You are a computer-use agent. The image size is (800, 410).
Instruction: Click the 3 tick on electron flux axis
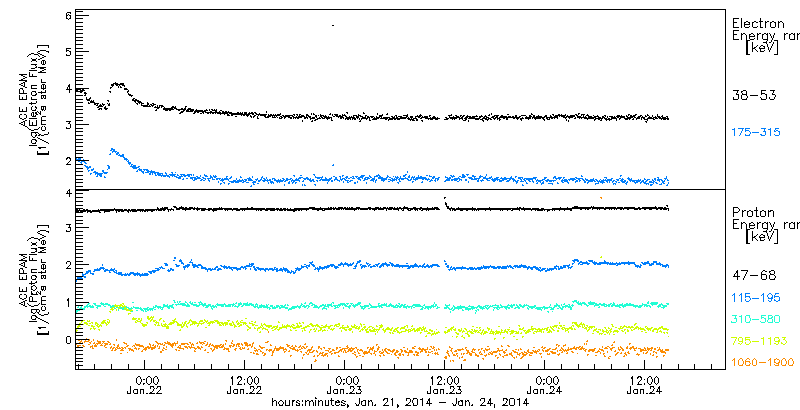66,124
